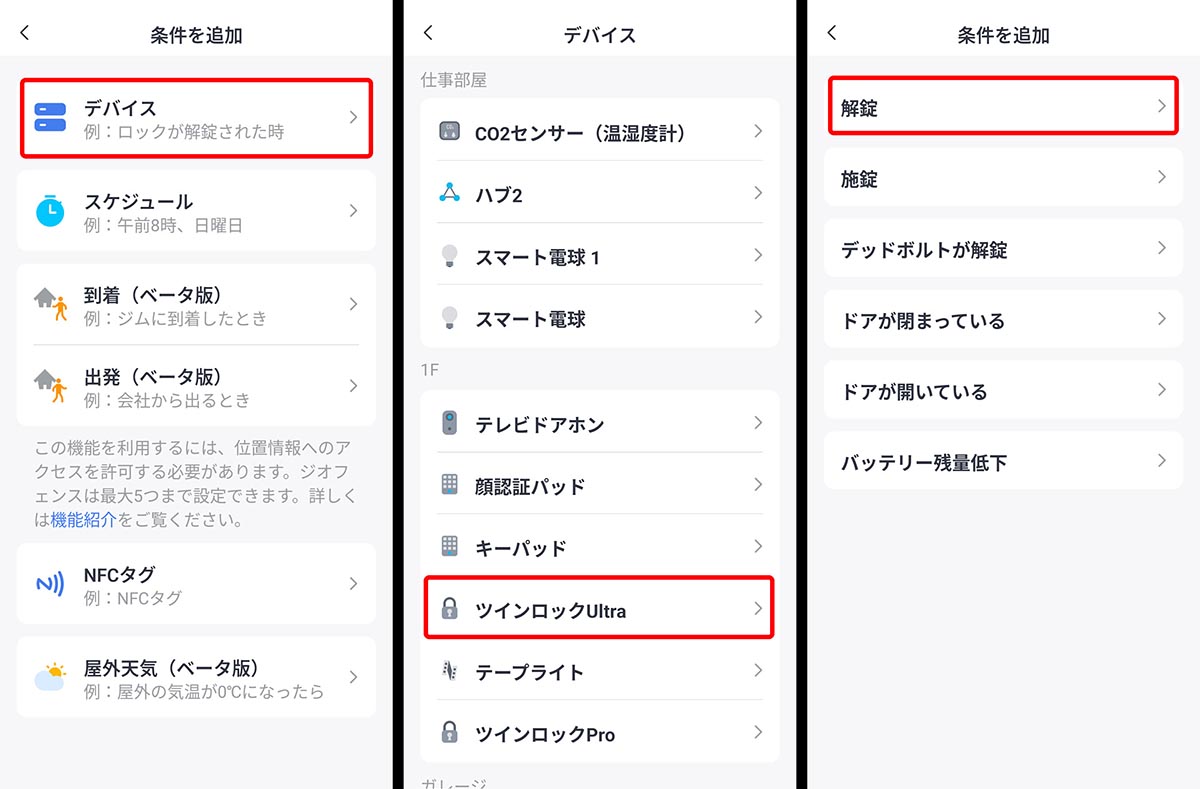The height and width of the screenshot is (789, 1200).
Task: Click the 屋外天気 weather icon
Action: [x=50, y=677]
